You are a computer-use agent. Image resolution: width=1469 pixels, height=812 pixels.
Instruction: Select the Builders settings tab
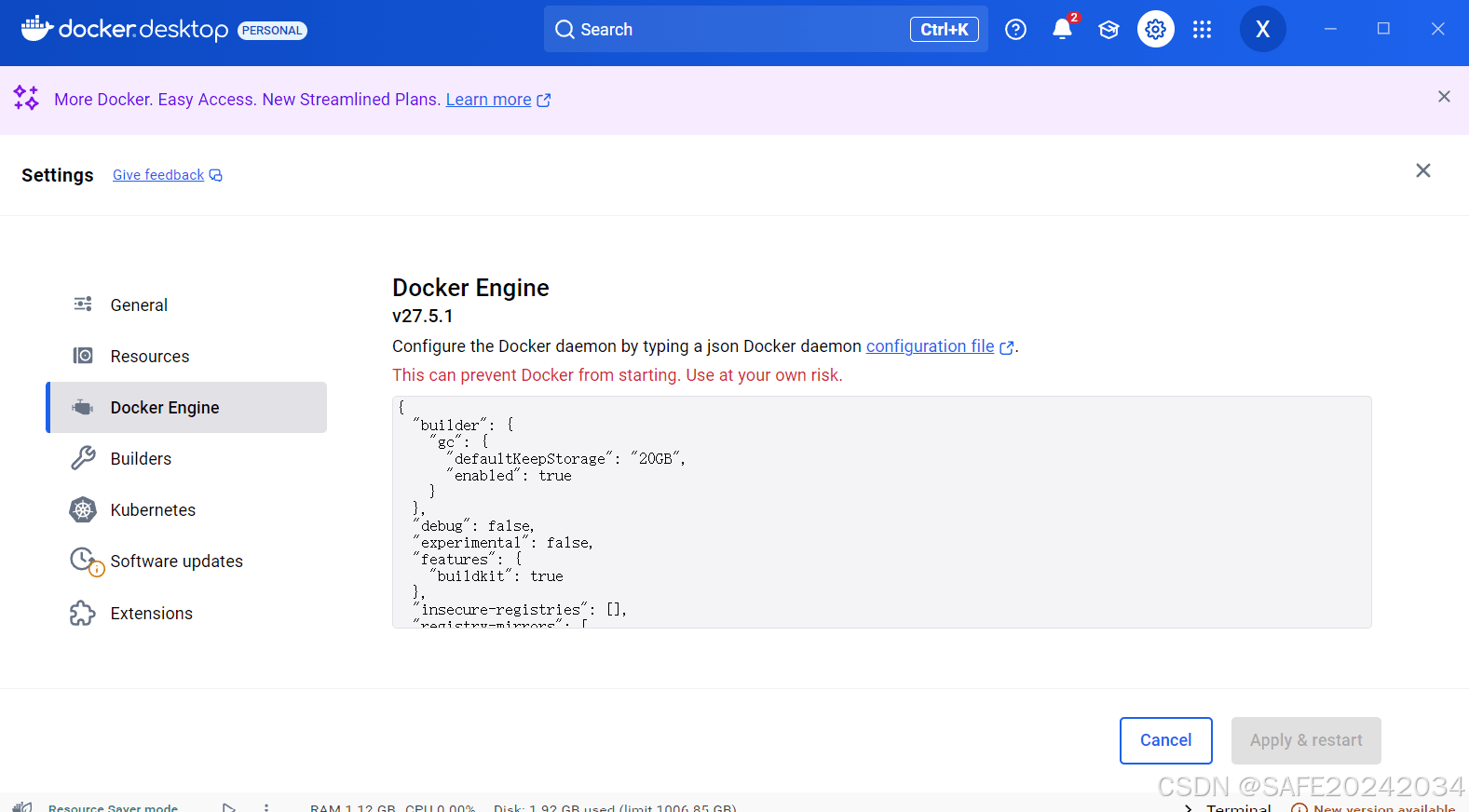tap(141, 459)
